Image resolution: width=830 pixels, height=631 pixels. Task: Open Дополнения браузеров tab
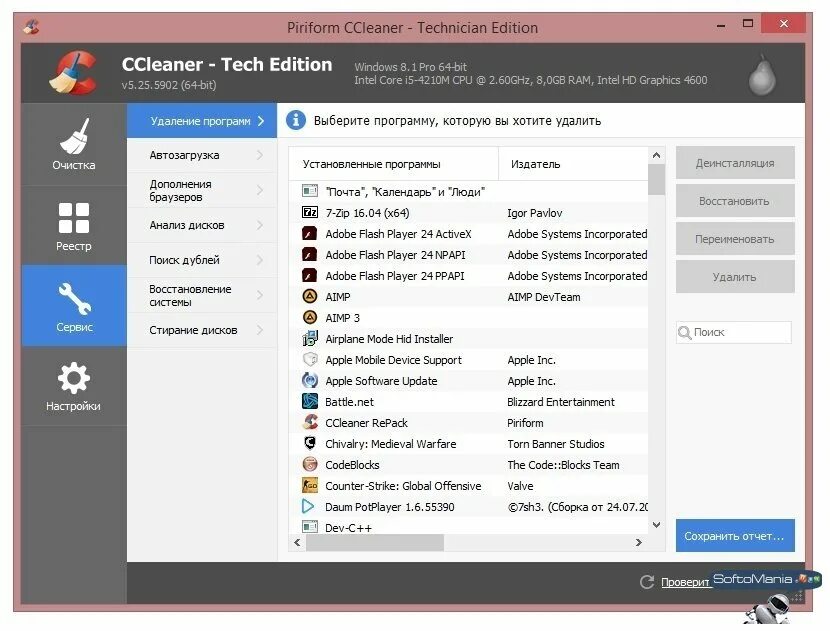pos(202,191)
